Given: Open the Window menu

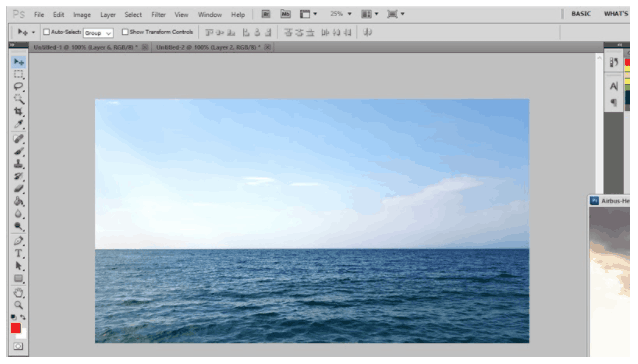Looking at the screenshot, I should coord(210,15).
